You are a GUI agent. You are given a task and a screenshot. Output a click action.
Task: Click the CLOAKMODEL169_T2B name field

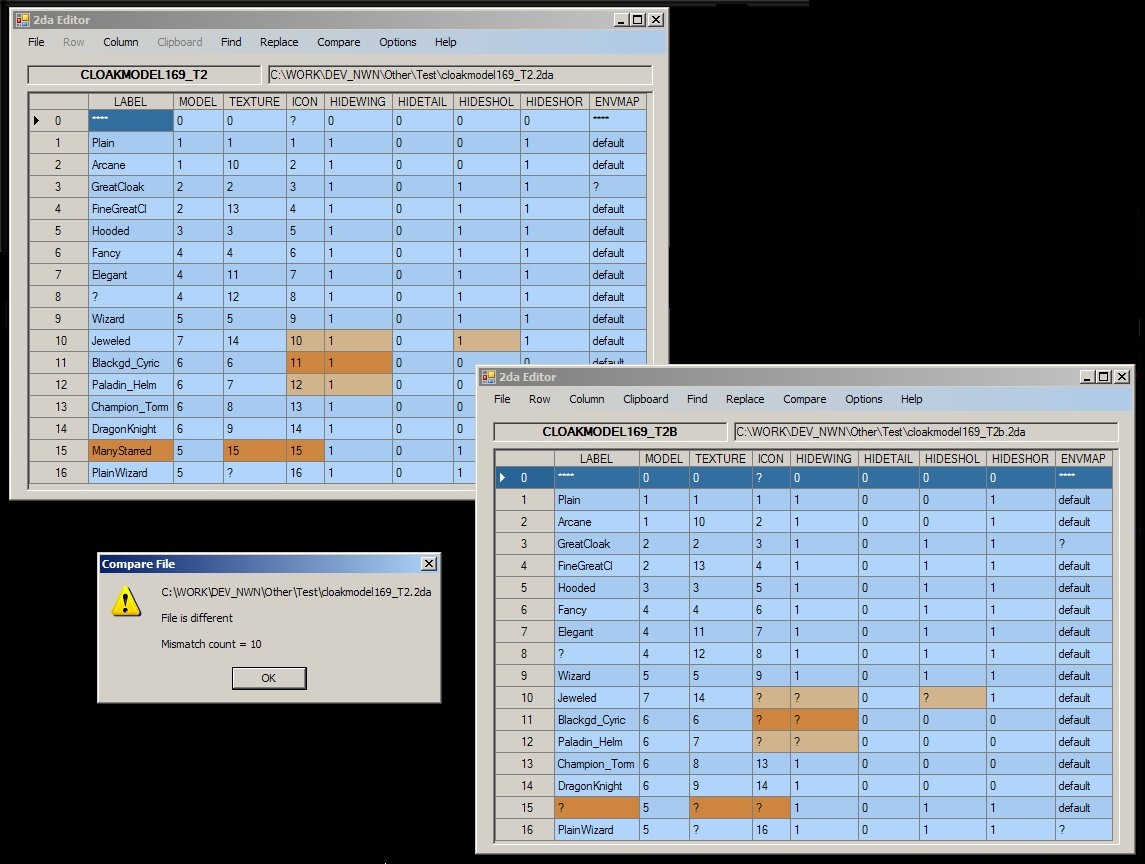pos(610,431)
